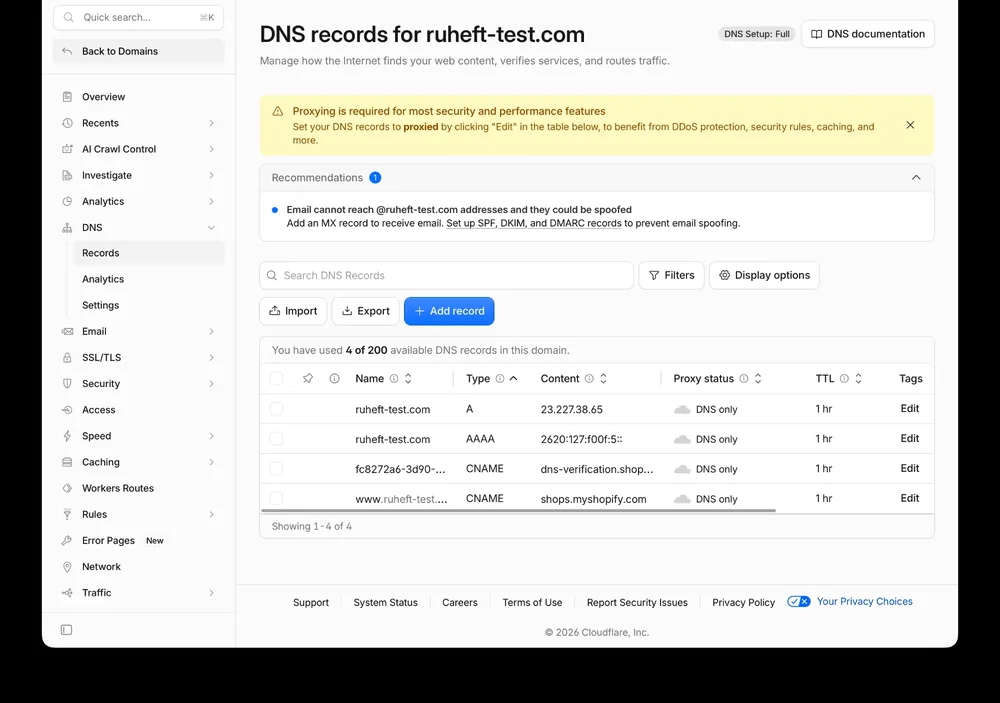
Task: Click the info icon next to the Name column
Action: [x=394, y=378]
